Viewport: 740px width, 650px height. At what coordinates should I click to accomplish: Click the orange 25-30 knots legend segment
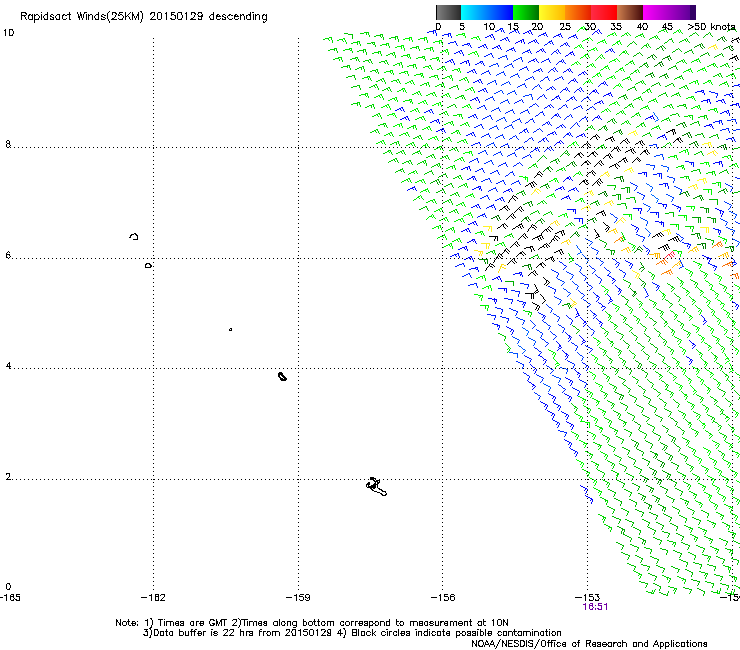tap(578, 12)
